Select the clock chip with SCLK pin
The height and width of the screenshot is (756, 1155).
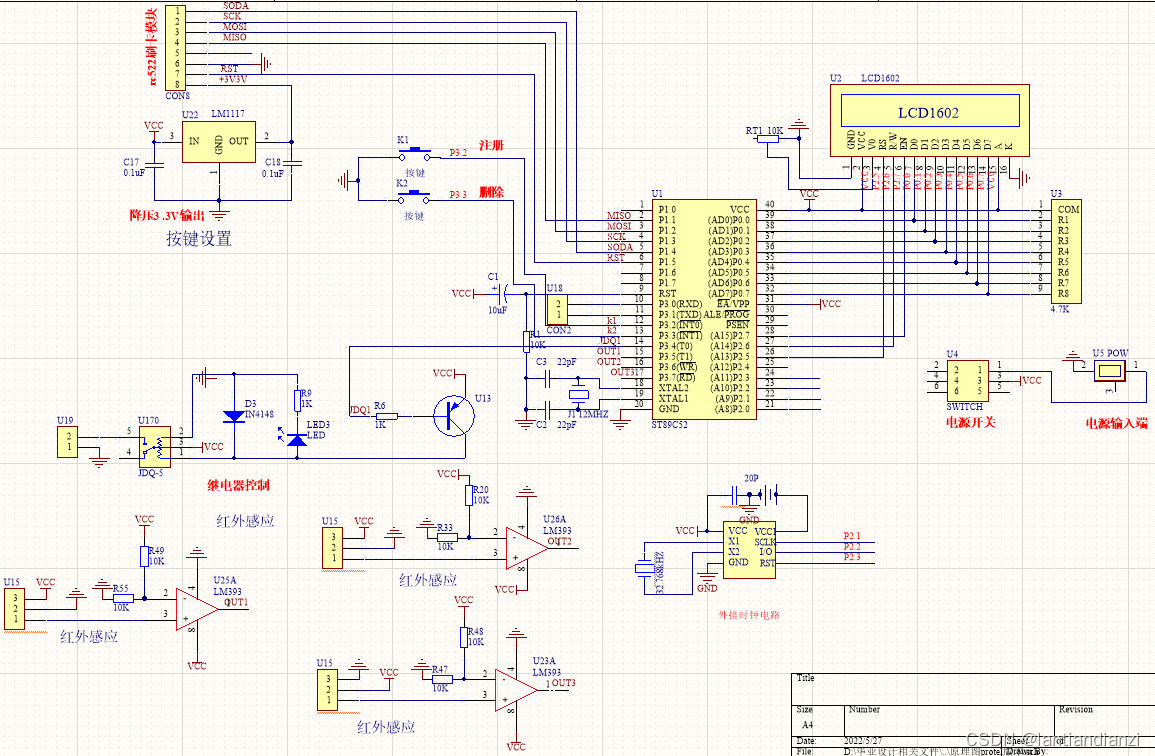pyautogui.click(x=749, y=550)
